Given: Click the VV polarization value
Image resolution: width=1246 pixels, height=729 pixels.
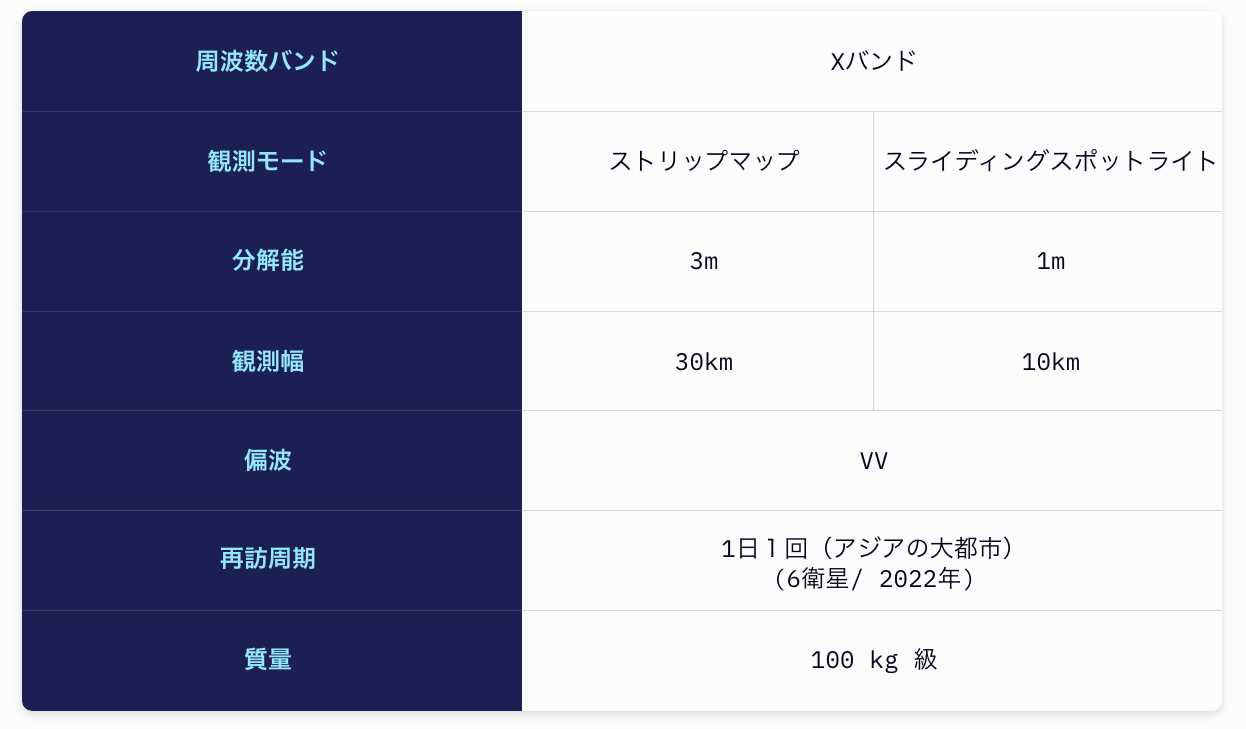Looking at the screenshot, I should tap(872, 460).
